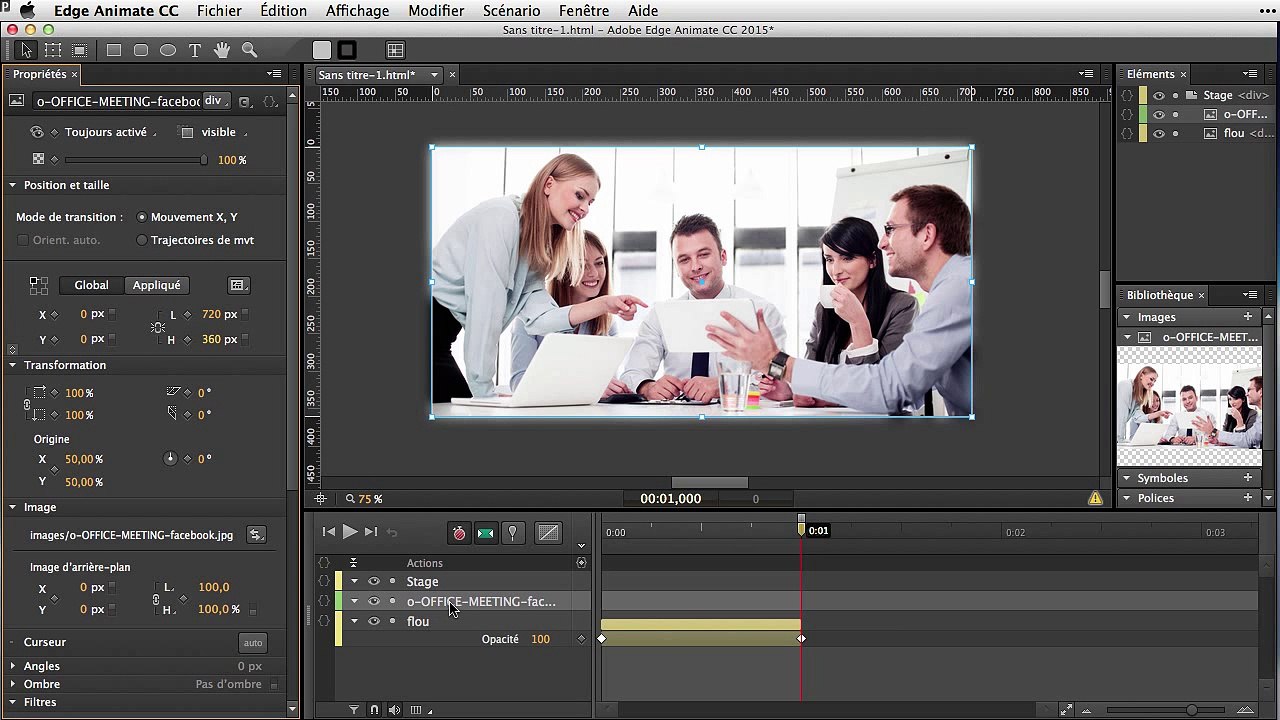
Task: Toggle the Auto-Keyframe stopwatch mode
Action: [x=459, y=533]
